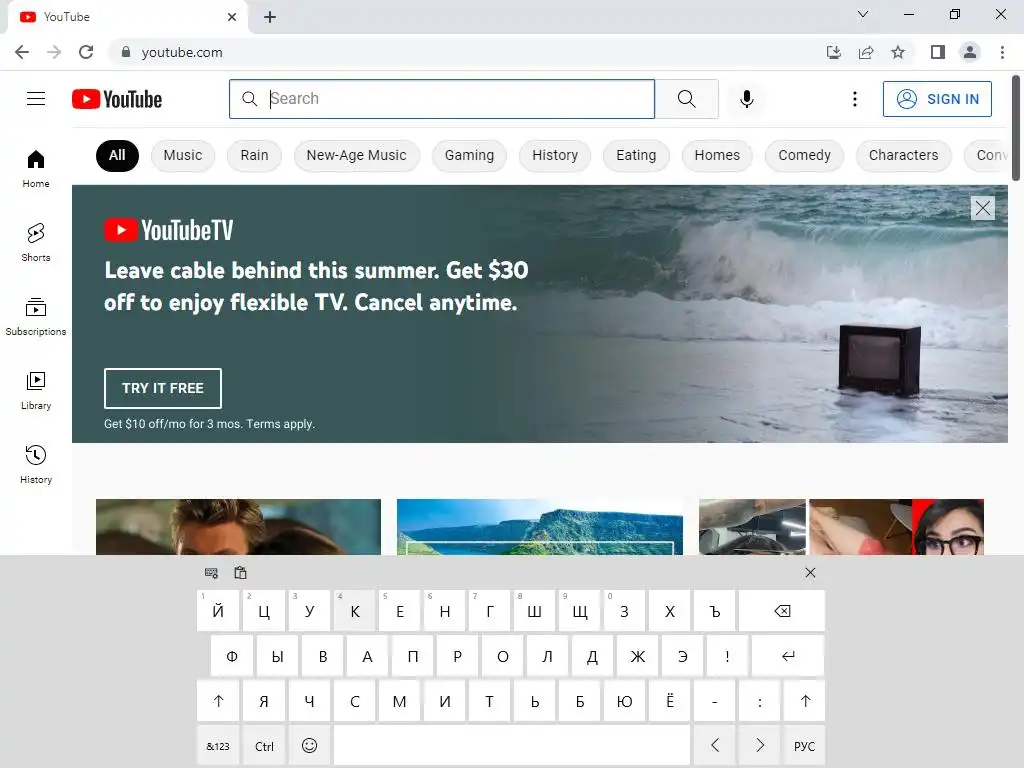The image size is (1024, 768).
Task: Open the keyboard clipboard icon
Action: click(240, 573)
